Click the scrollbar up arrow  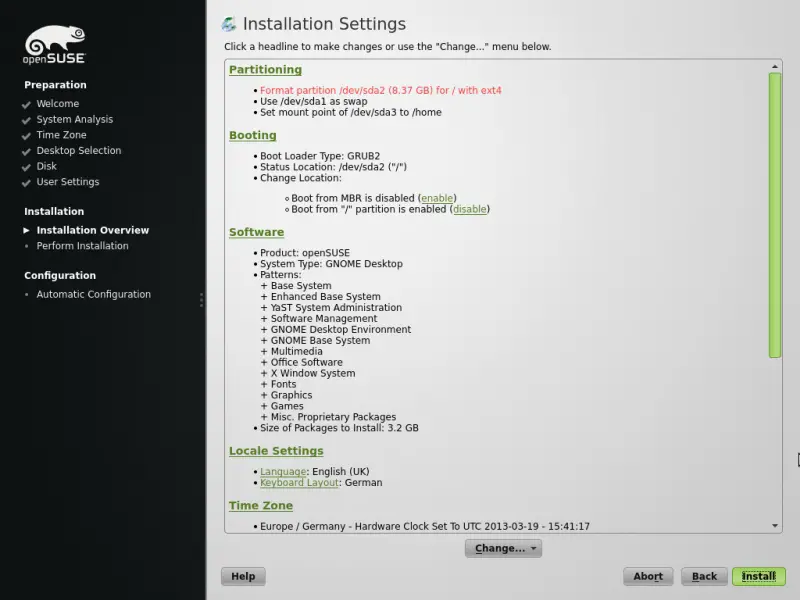[774, 66]
